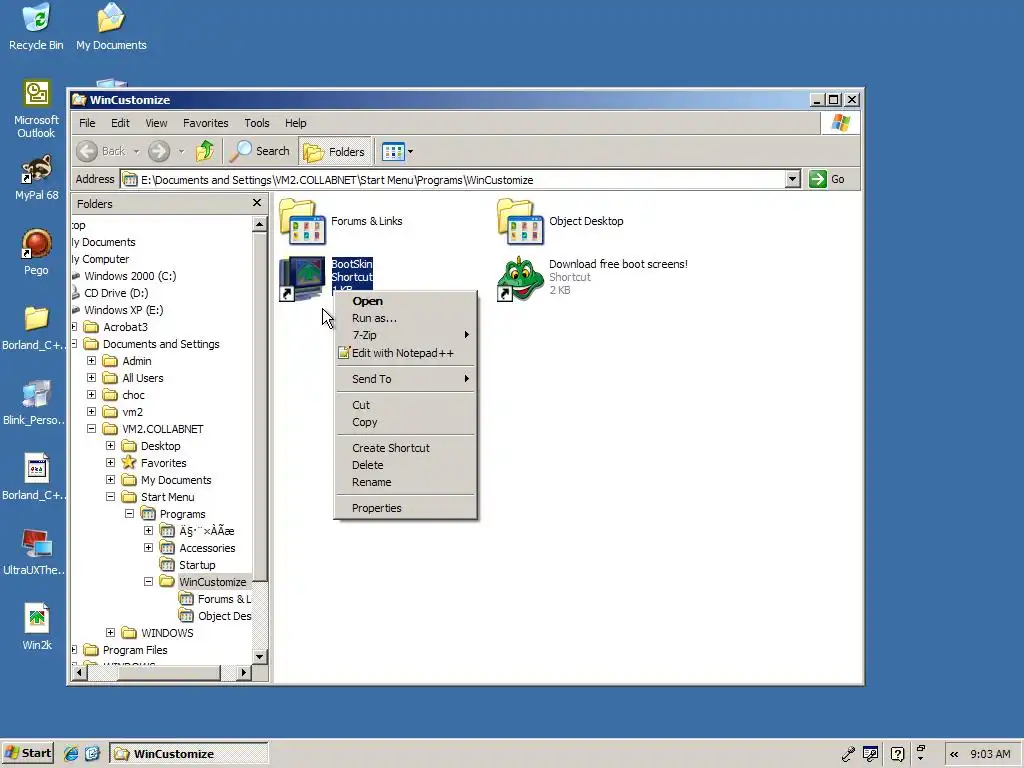Open the Borland_C+.. folder icon on the desktop
This screenshot has height=768, width=1024.
tap(34, 327)
